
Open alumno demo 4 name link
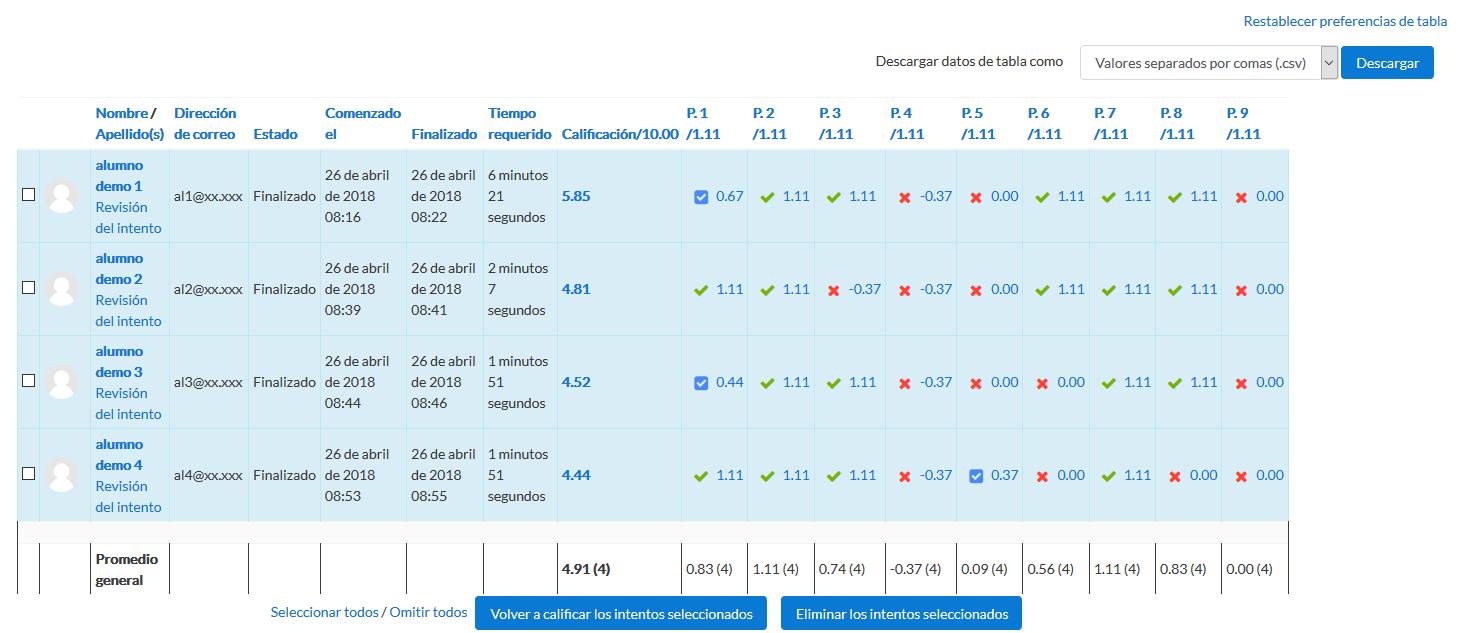pos(119,454)
